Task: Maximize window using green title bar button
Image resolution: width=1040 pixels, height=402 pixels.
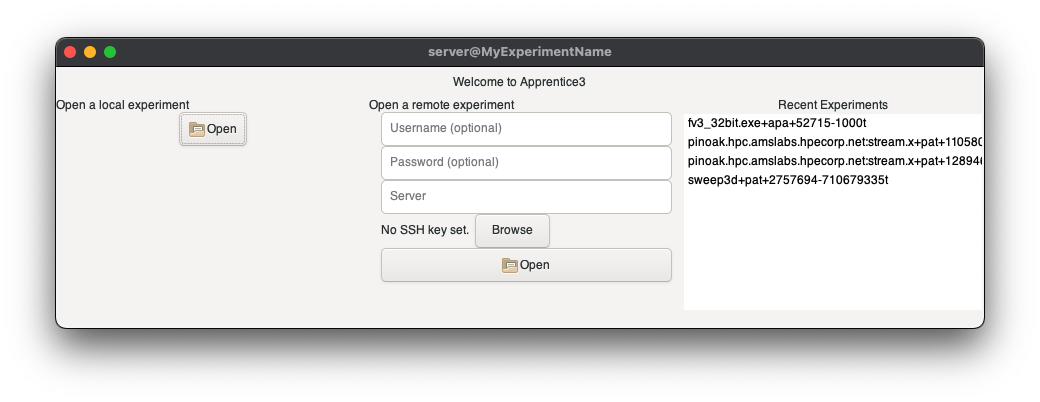Action: click(110, 52)
